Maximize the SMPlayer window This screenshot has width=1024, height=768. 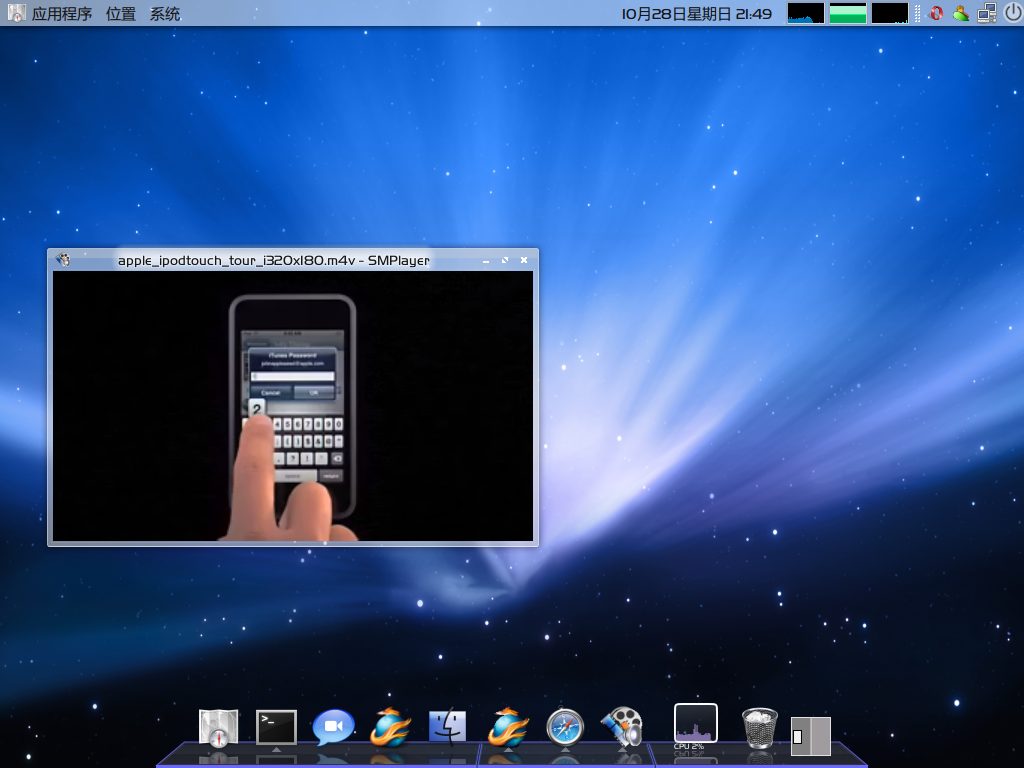point(505,261)
